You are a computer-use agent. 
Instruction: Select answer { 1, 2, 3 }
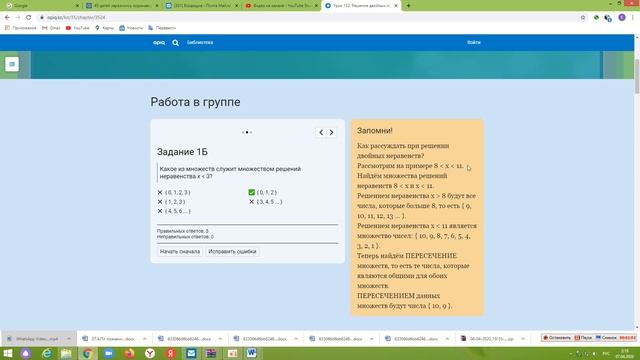[172, 202]
